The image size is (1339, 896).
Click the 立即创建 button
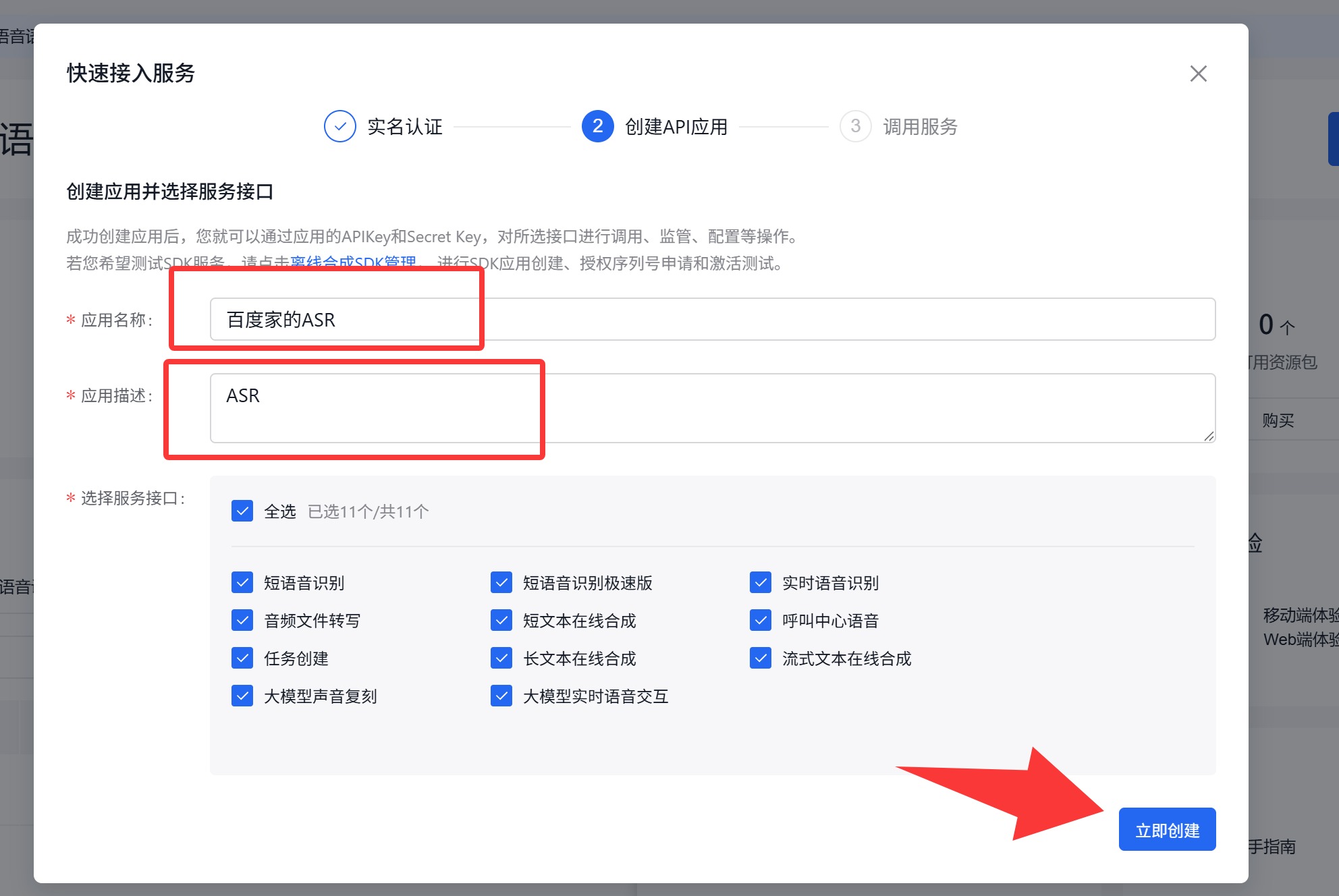click(1166, 829)
